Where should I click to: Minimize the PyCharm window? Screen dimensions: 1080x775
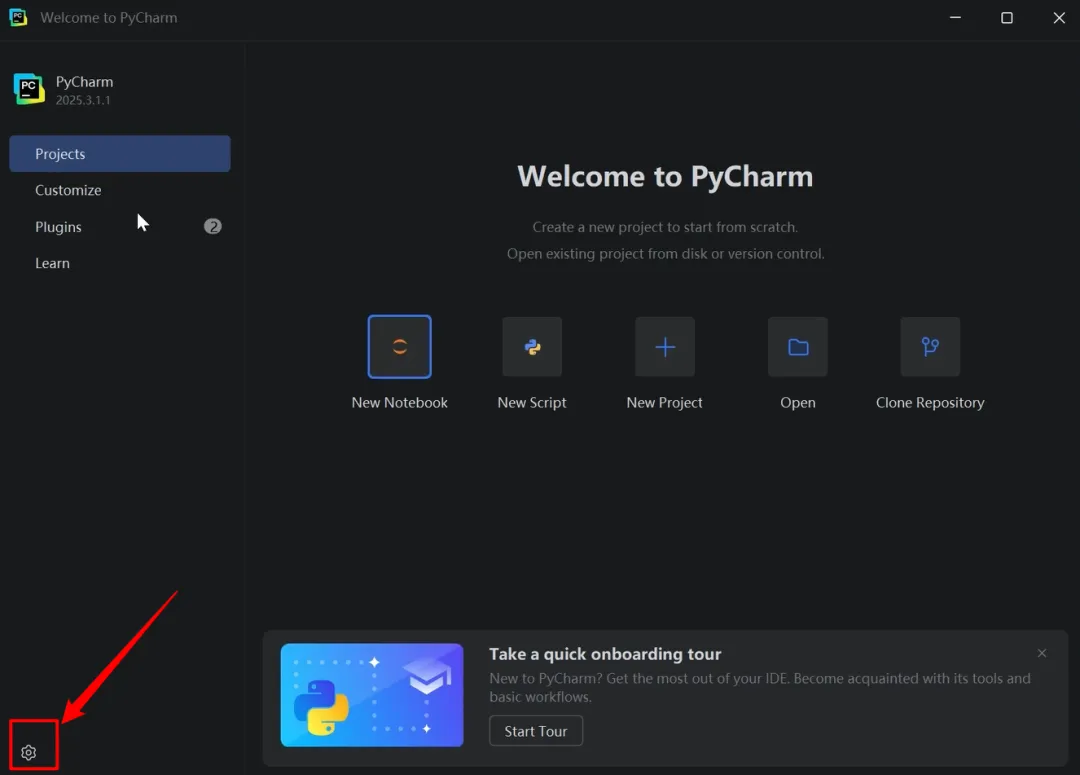pos(955,17)
